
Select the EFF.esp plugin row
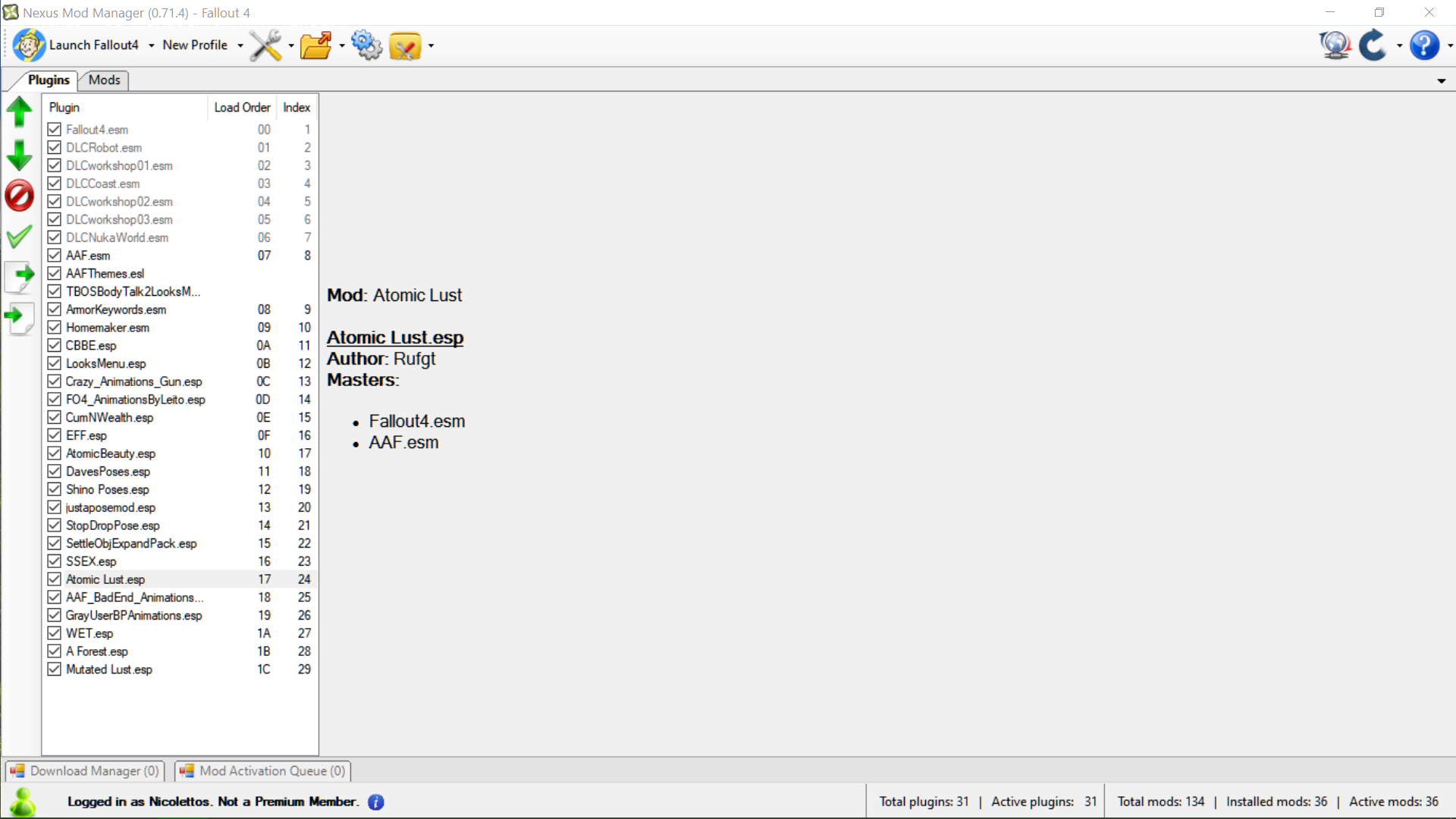(x=180, y=436)
